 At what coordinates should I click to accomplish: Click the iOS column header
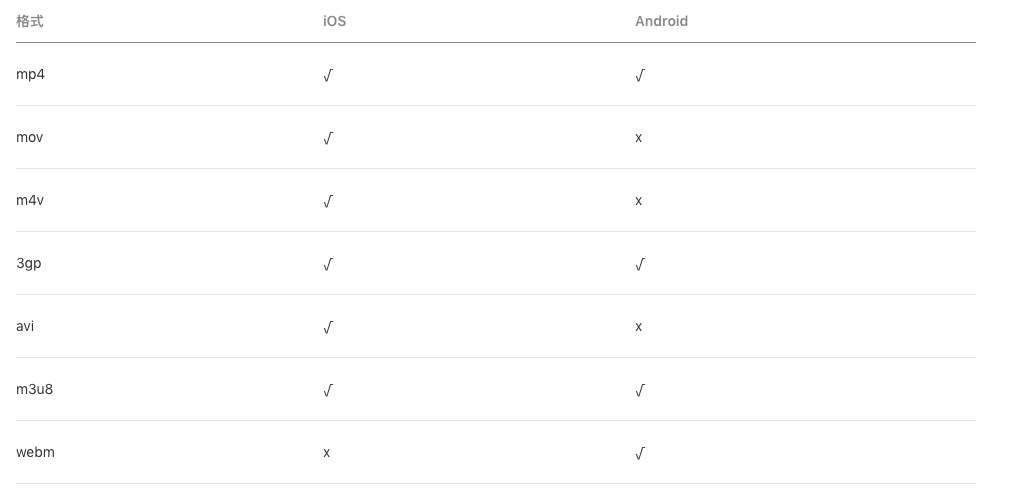coord(334,22)
